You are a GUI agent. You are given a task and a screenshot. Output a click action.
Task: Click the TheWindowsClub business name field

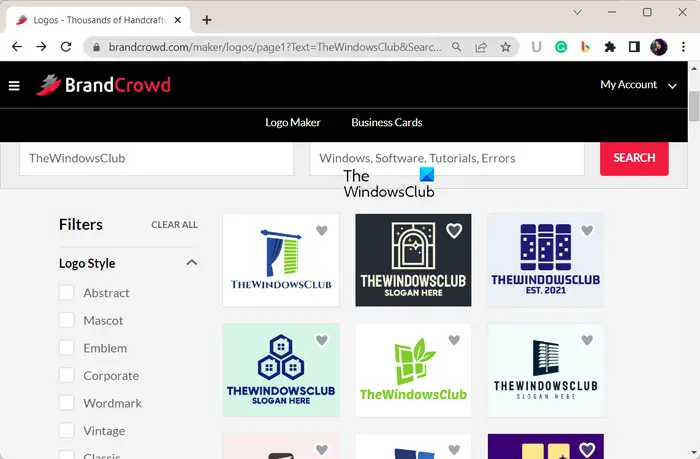157,159
